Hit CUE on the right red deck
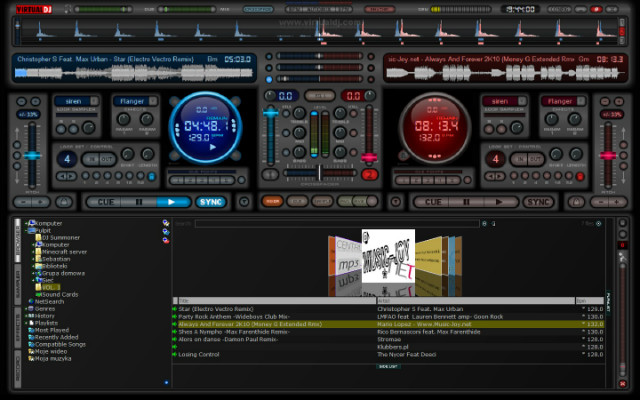This screenshot has height=400, width=640. tap(433, 202)
